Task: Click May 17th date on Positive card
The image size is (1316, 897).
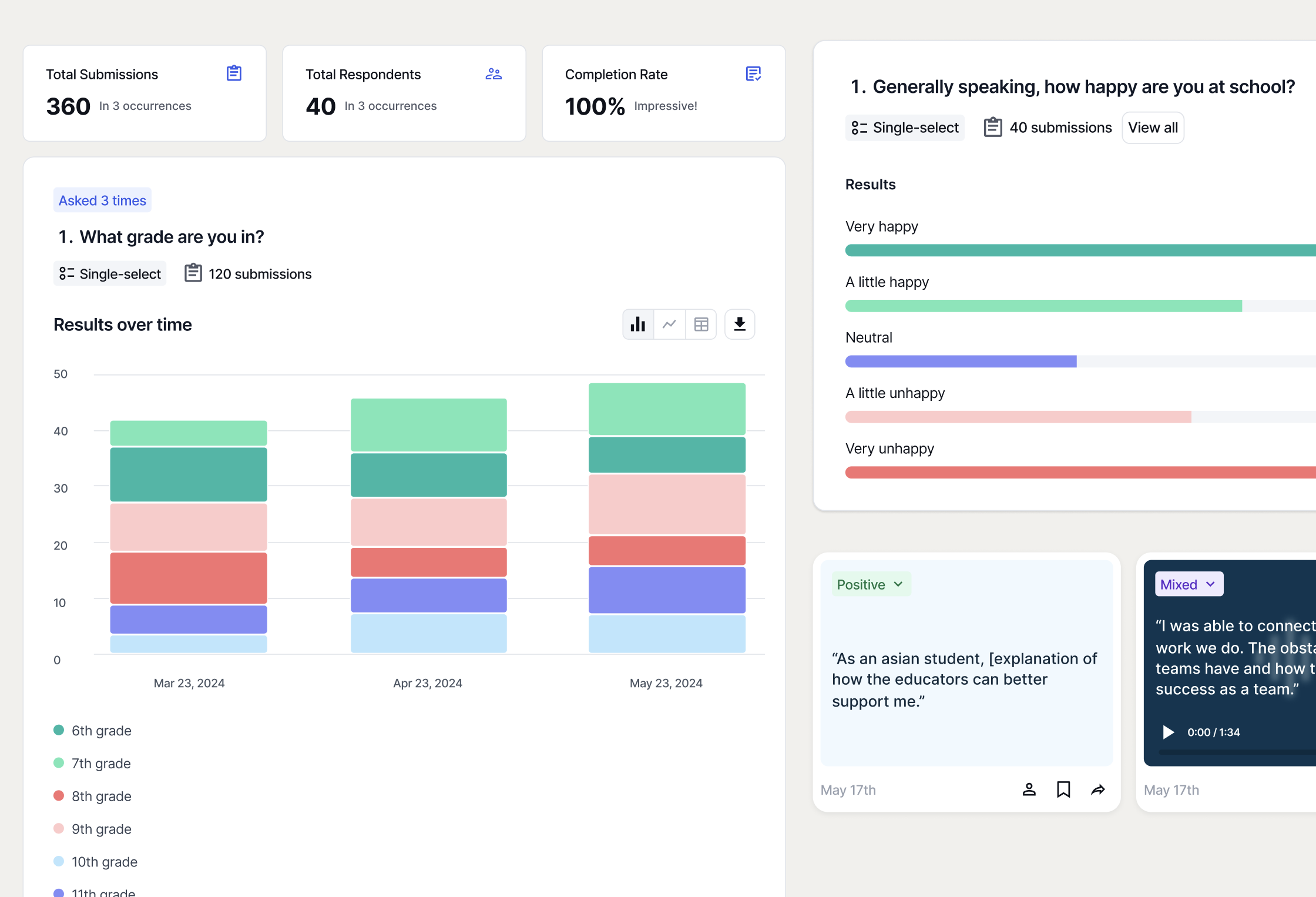Action: tap(848, 790)
